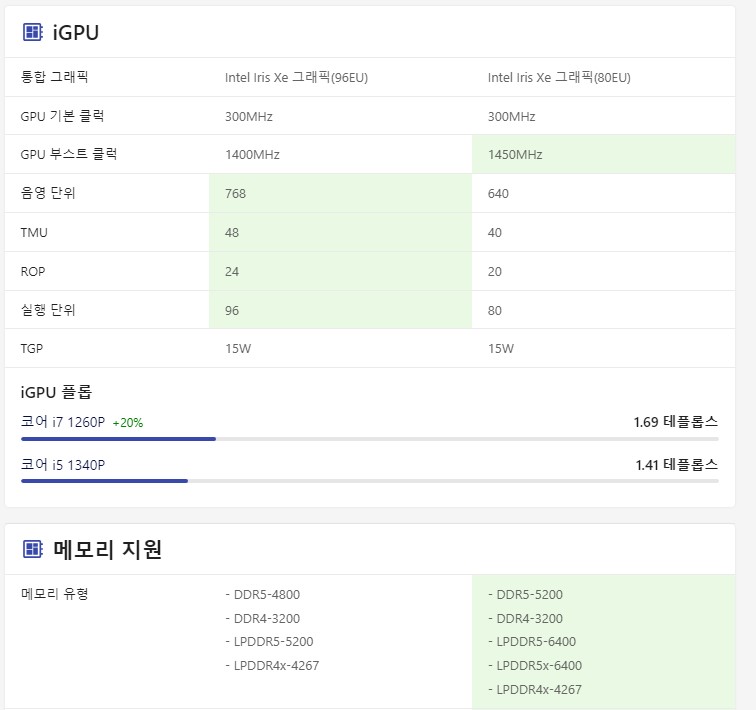The height and width of the screenshot is (710, 756).
Task: Click Intel Iris Xe 그래픽(80EU) cell
Action: tap(559, 78)
